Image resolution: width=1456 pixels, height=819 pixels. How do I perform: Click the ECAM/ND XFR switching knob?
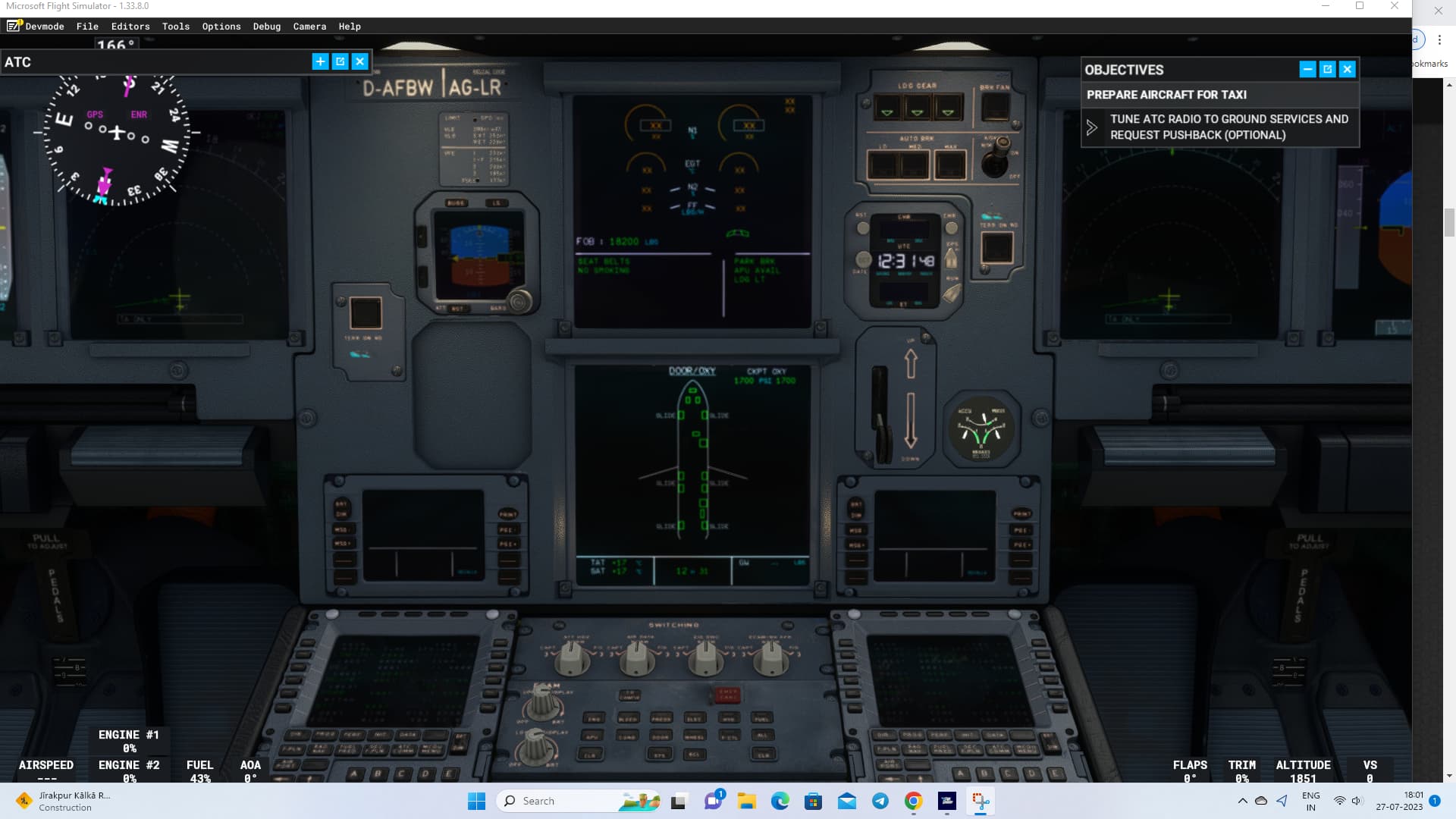pos(771,658)
